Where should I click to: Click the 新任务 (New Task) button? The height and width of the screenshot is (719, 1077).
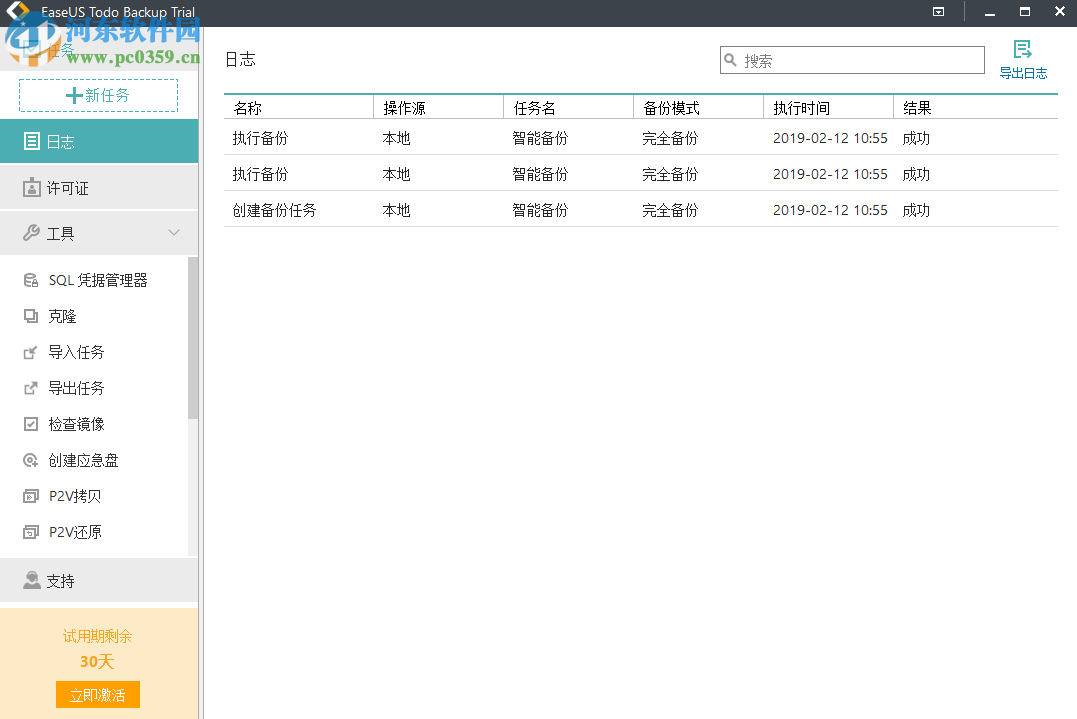tap(97, 95)
